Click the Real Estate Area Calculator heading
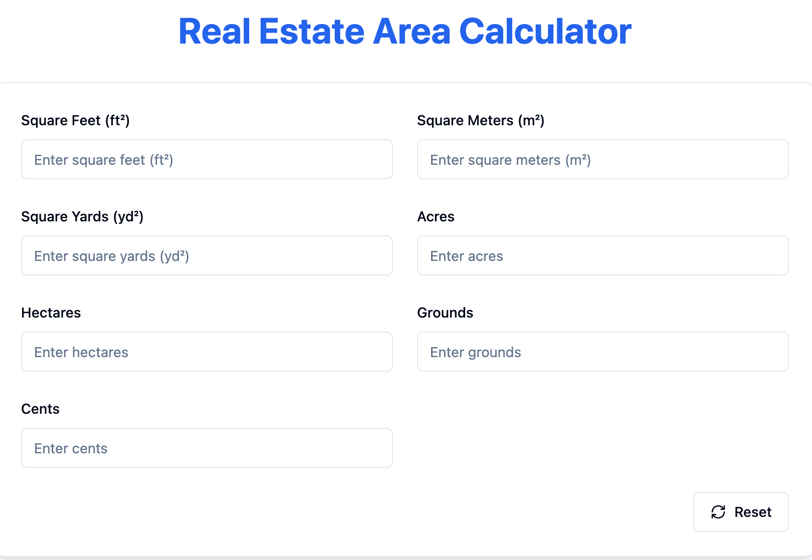 405,32
